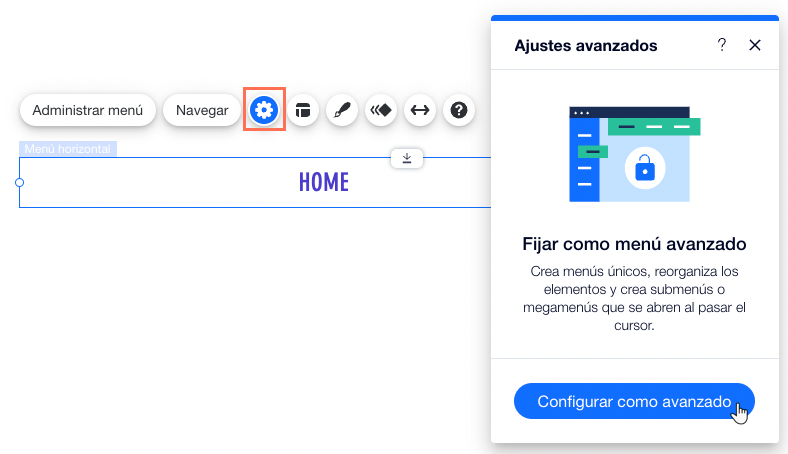
Task: Close the Ajustes avanzados panel
Action: click(755, 45)
